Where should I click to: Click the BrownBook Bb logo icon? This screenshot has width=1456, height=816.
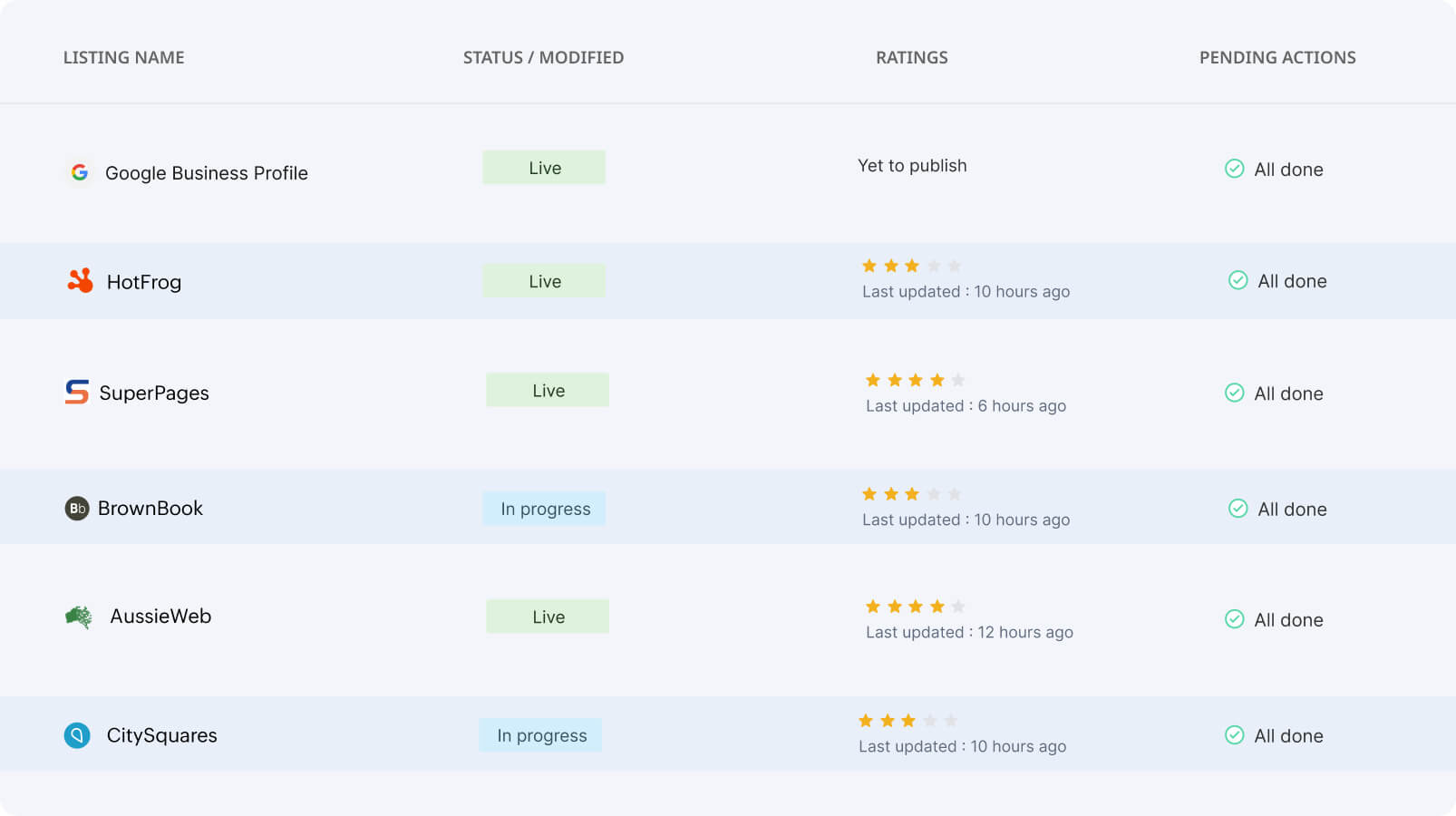click(x=77, y=508)
